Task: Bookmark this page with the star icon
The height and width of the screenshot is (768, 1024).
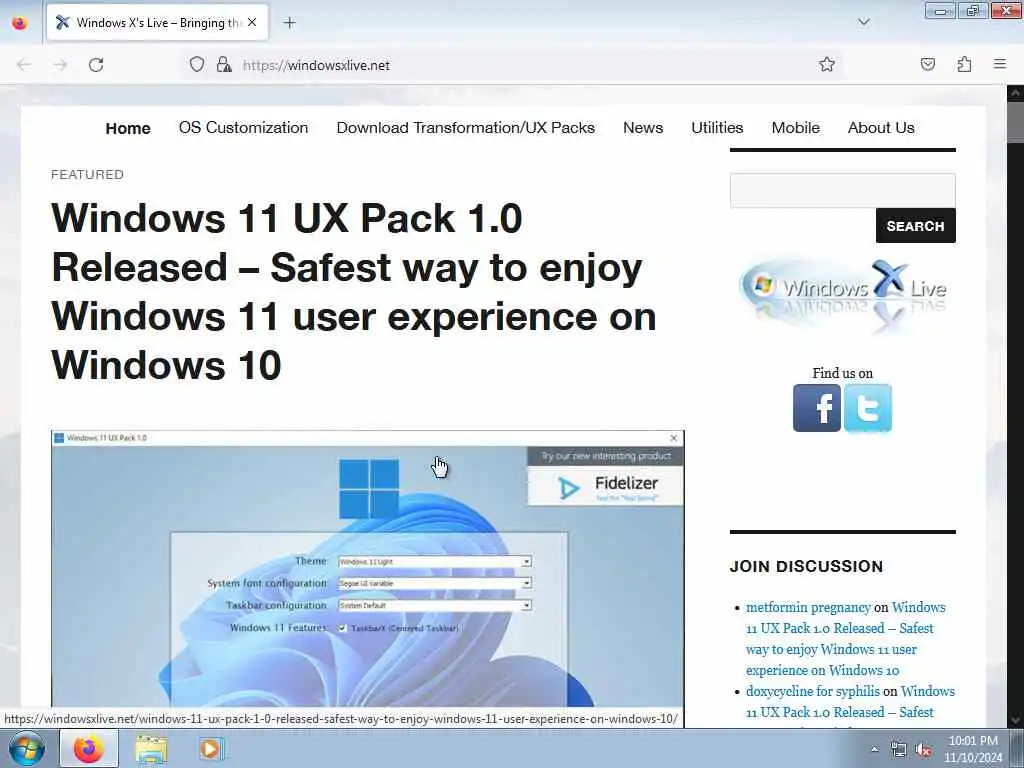Action: click(827, 65)
